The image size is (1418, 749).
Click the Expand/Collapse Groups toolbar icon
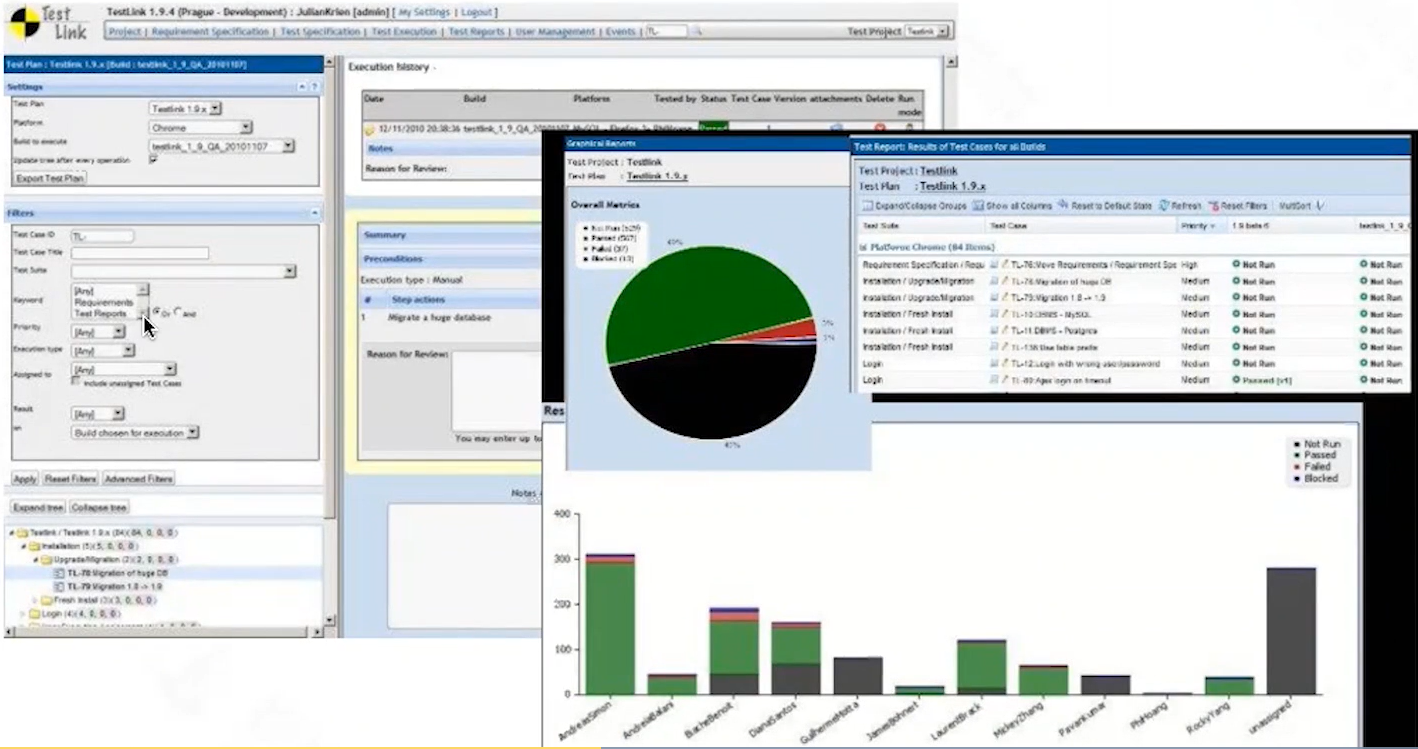[x=867, y=205]
